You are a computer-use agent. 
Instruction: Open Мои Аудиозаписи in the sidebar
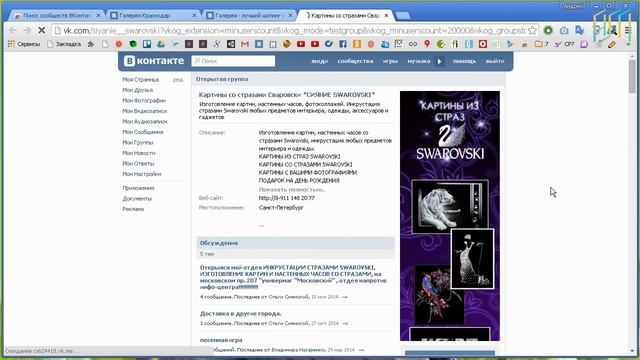point(144,122)
